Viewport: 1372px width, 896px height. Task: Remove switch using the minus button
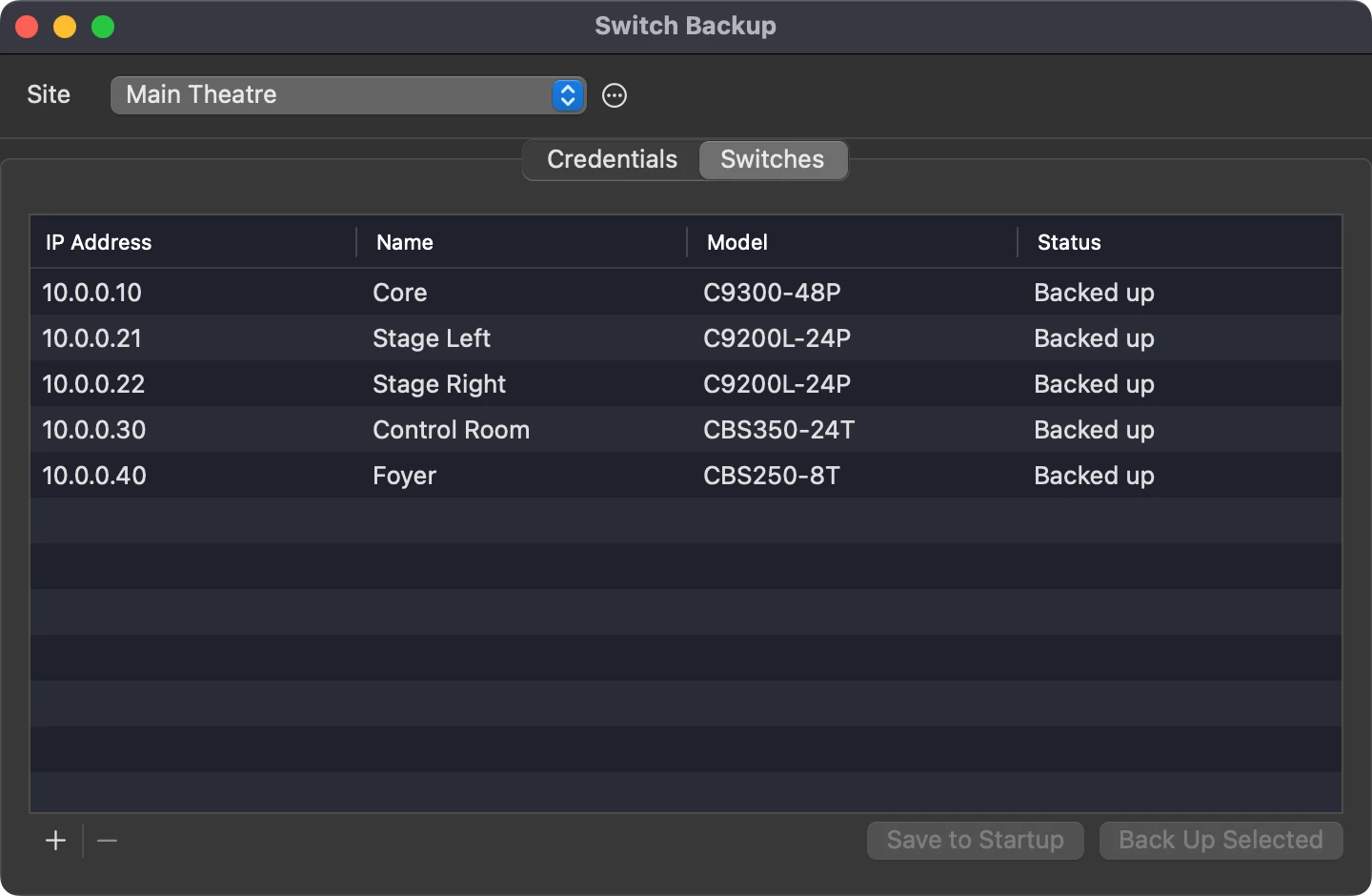pyautogui.click(x=108, y=840)
